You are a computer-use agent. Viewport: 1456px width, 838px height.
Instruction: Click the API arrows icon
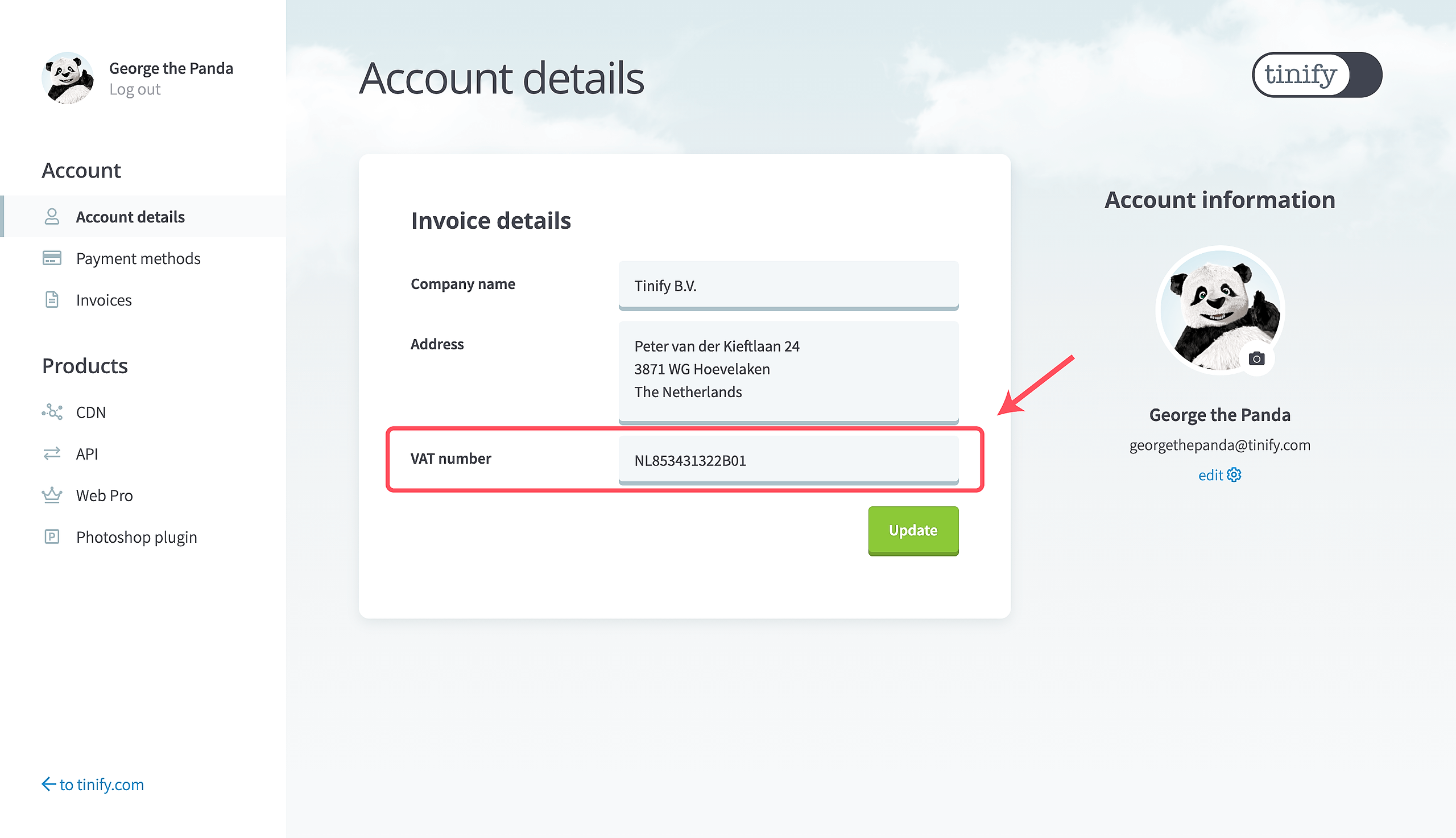(52, 453)
